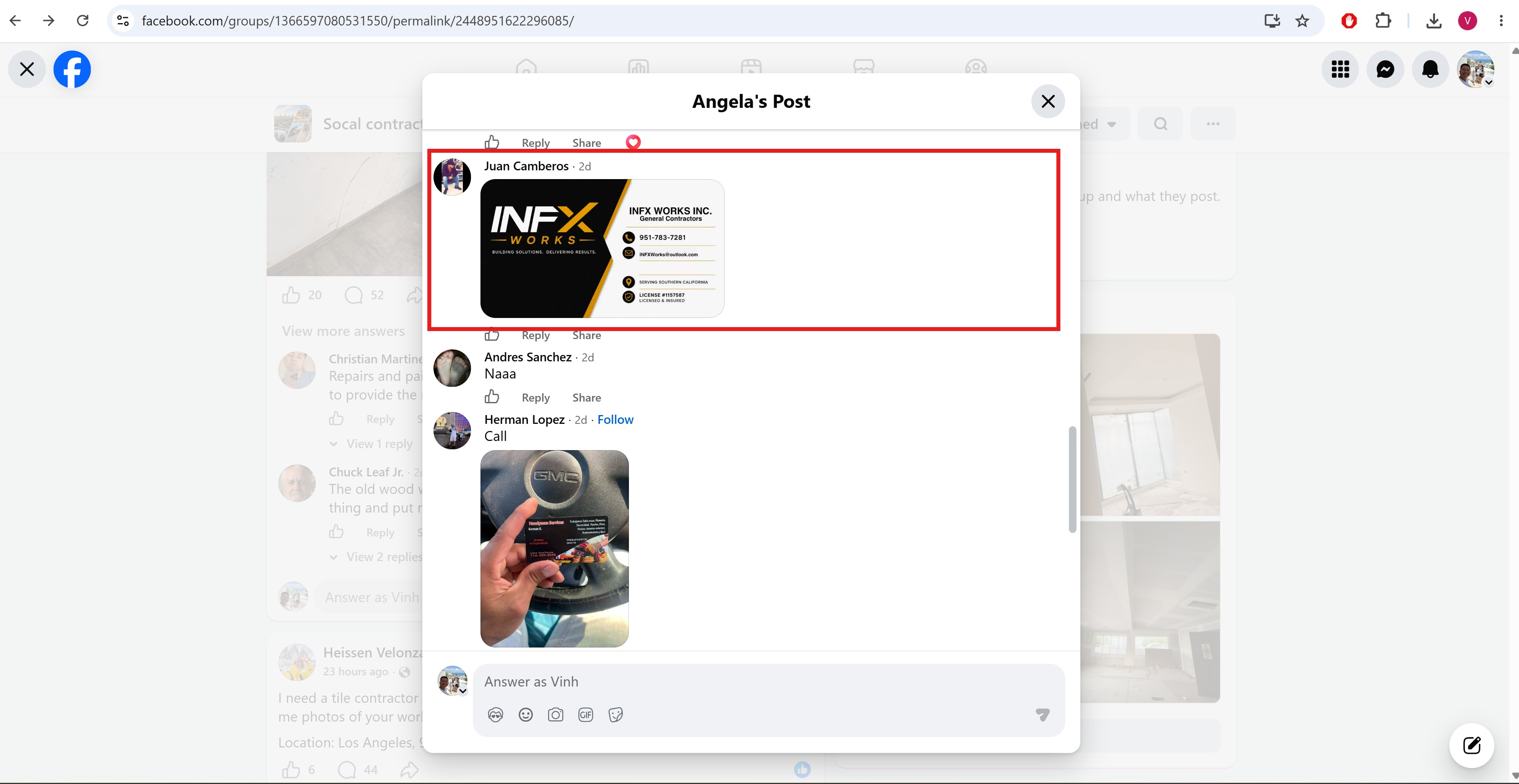Like Heissen's post with 6 likes
The height and width of the screenshot is (784, 1519).
coord(291,769)
